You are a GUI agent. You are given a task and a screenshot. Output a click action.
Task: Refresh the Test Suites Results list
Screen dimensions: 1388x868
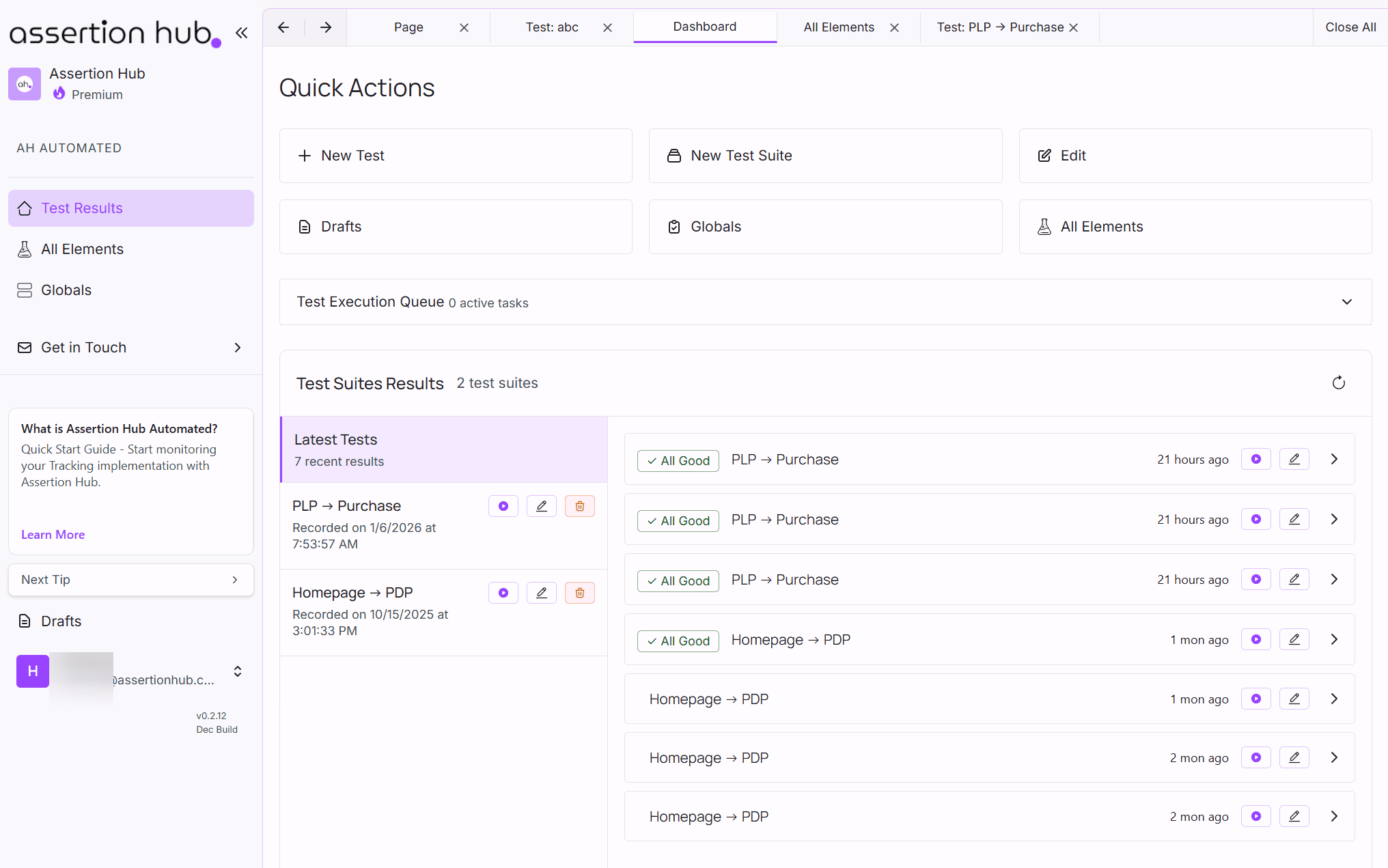coord(1339,382)
